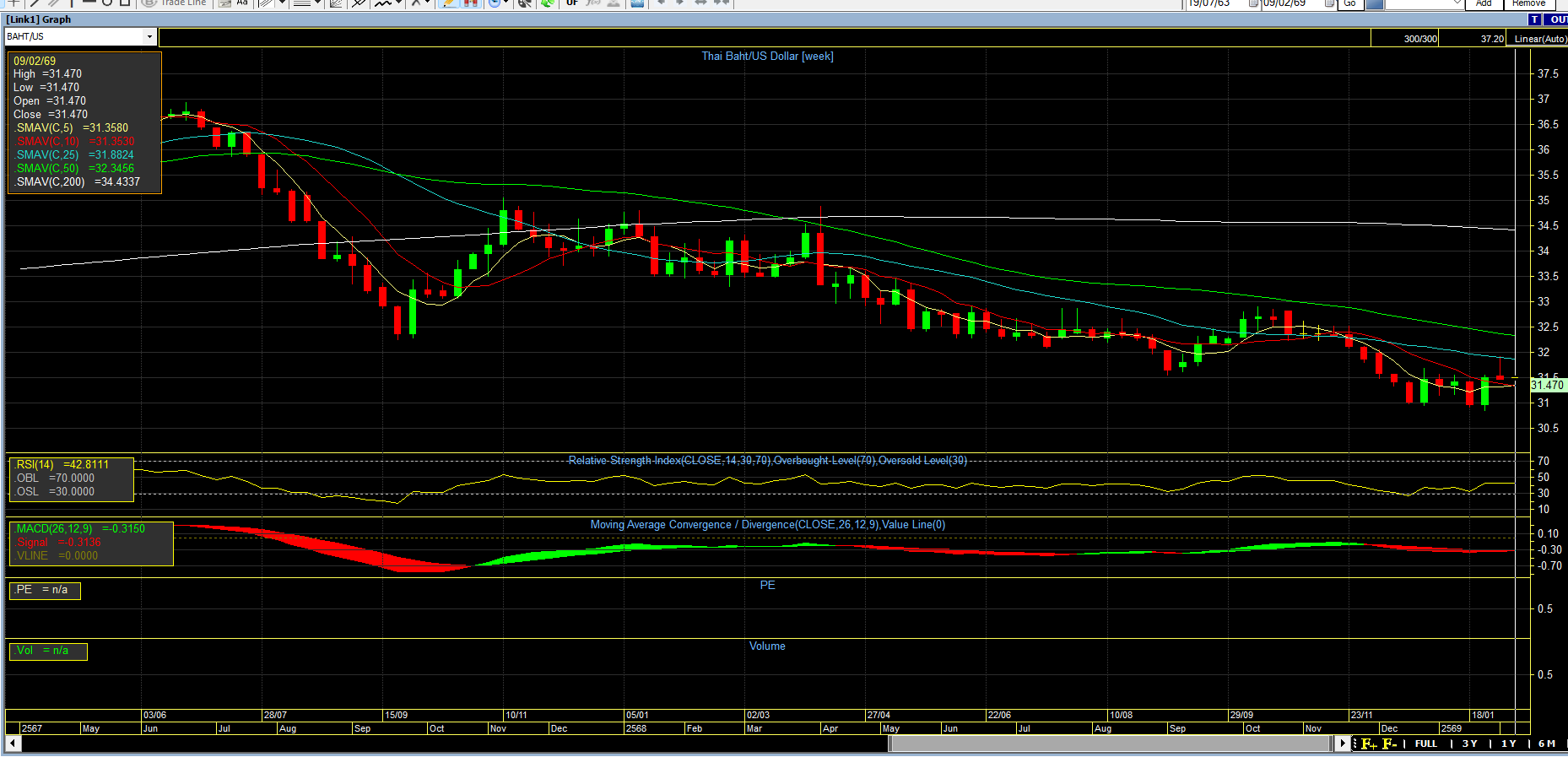Click the 18/01 date marker on timeline
Image resolution: width=1568 pixels, height=757 pixels.
pyautogui.click(x=1483, y=716)
